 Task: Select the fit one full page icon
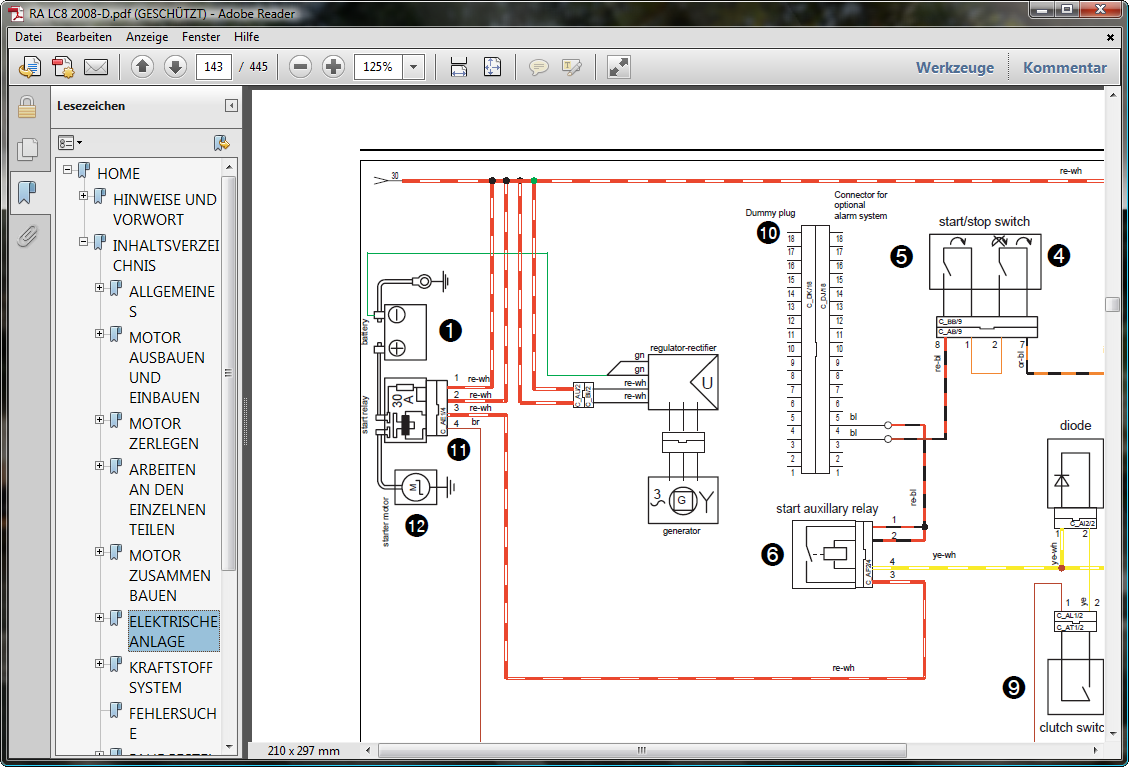pos(492,67)
